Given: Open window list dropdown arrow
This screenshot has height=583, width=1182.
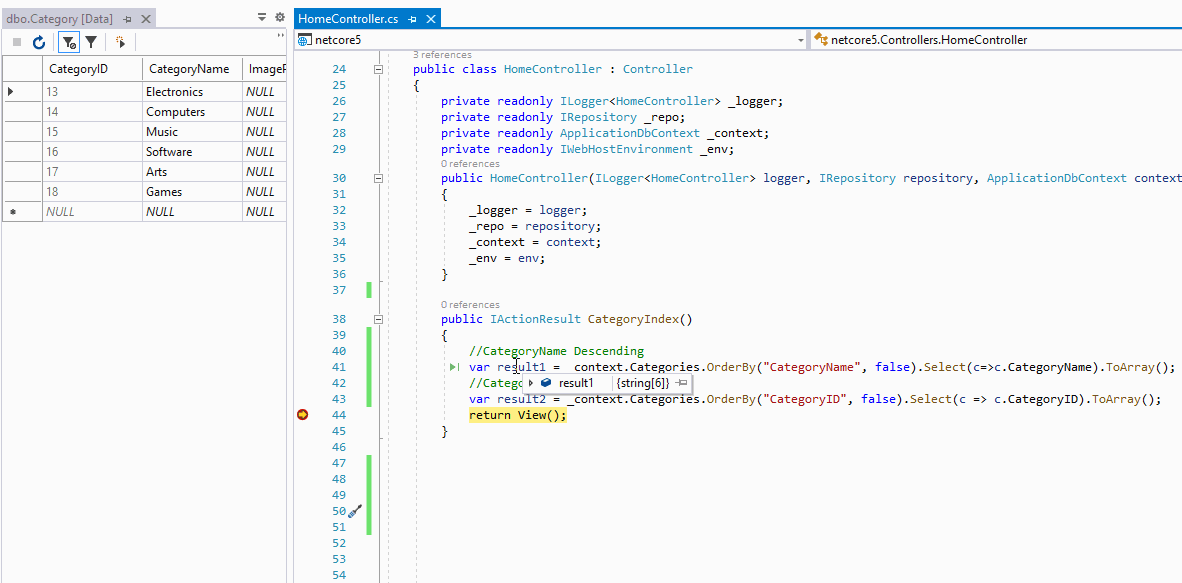Looking at the screenshot, I should pyautogui.click(x=262, y=16).
